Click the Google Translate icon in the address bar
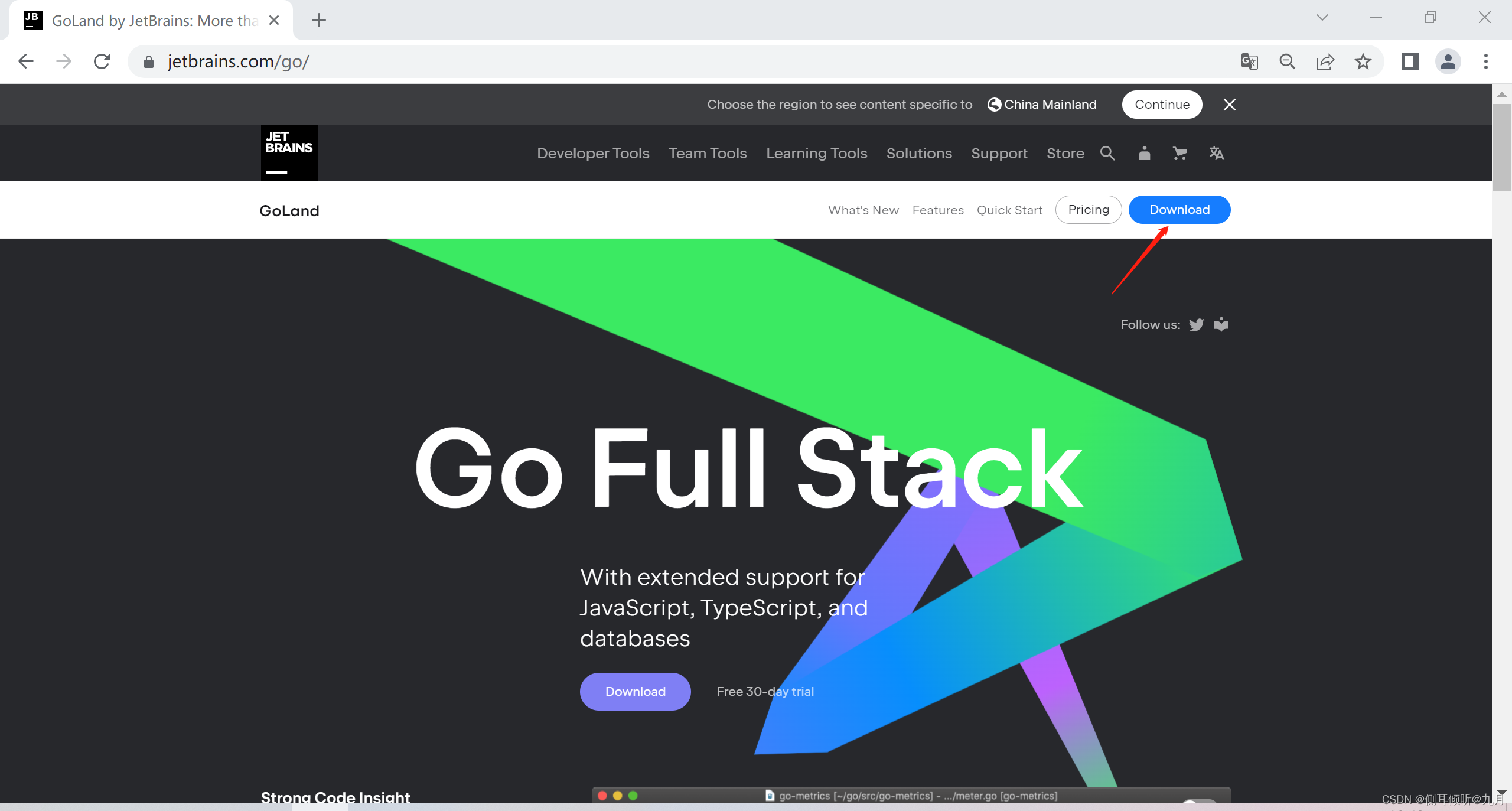1512x811 pixels. pyautogui.click(x=1249, y=61)
